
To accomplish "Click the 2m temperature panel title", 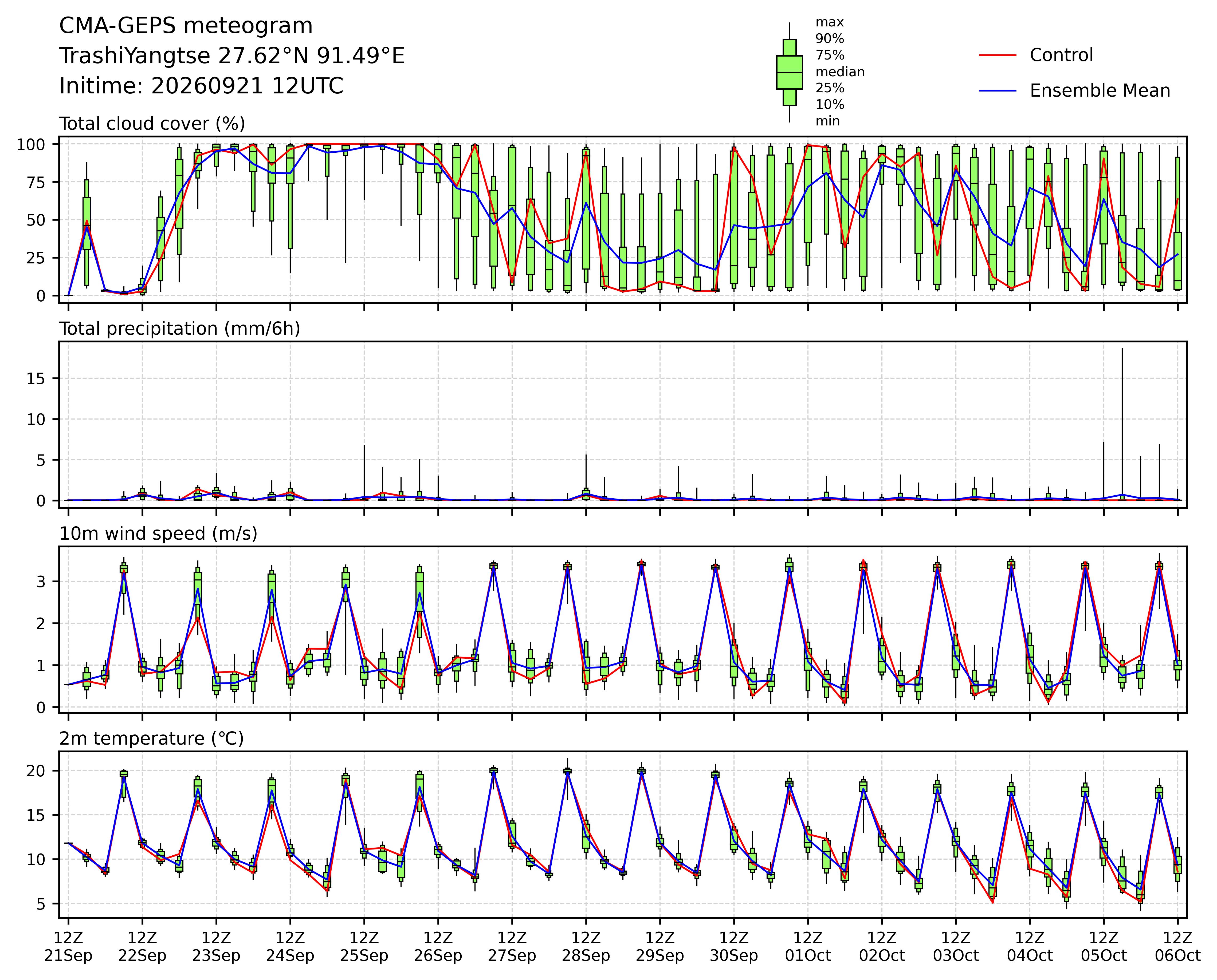I will click(x=151, y=738).
